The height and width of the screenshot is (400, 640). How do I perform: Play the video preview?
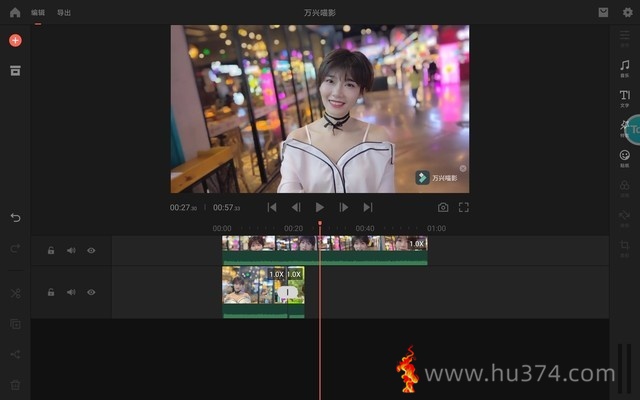320,207
